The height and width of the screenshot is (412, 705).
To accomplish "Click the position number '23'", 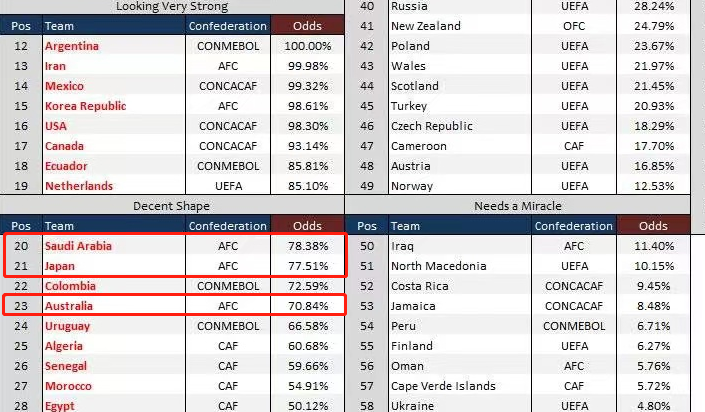I will (21, 306).
